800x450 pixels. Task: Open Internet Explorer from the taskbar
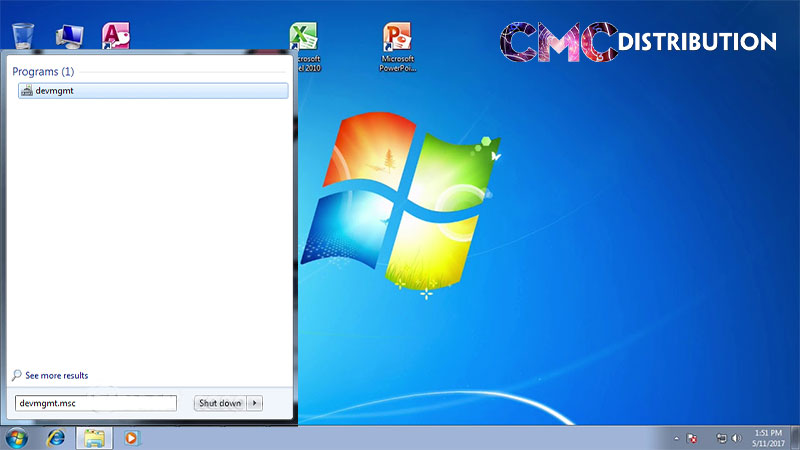(x=56, y=438)
